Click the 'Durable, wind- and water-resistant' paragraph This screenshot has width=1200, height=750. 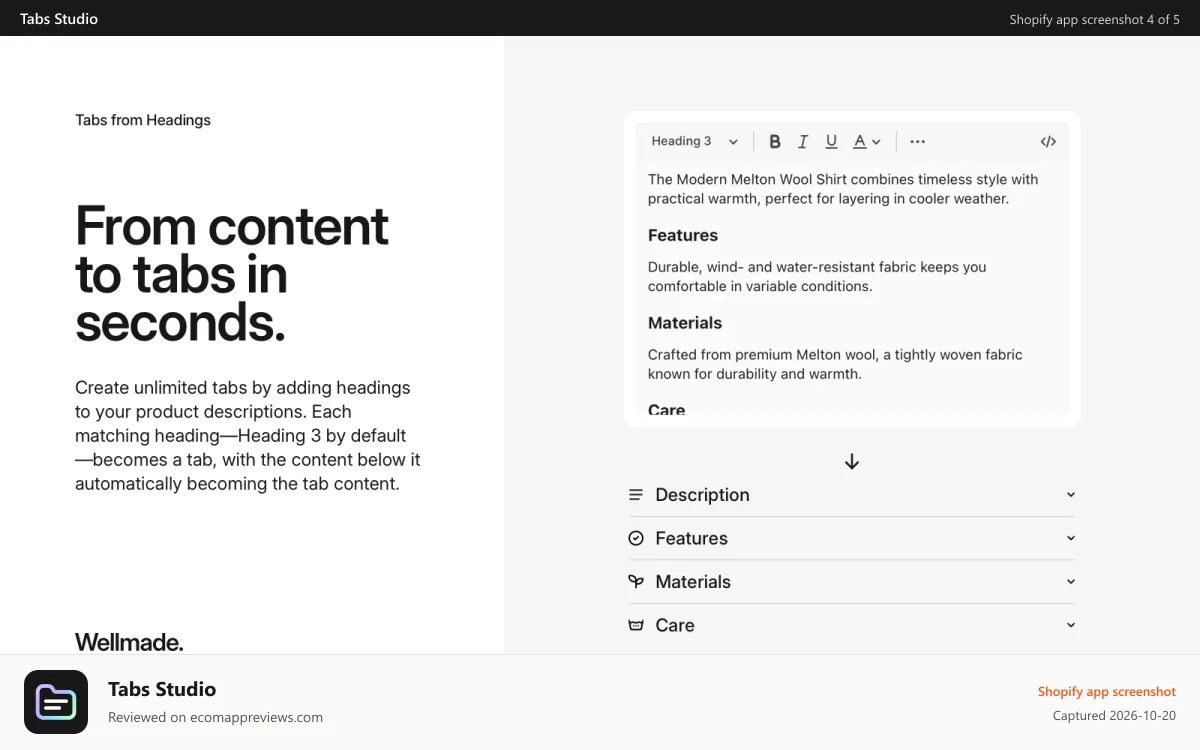pyautogui.click(x=817, y=276)
